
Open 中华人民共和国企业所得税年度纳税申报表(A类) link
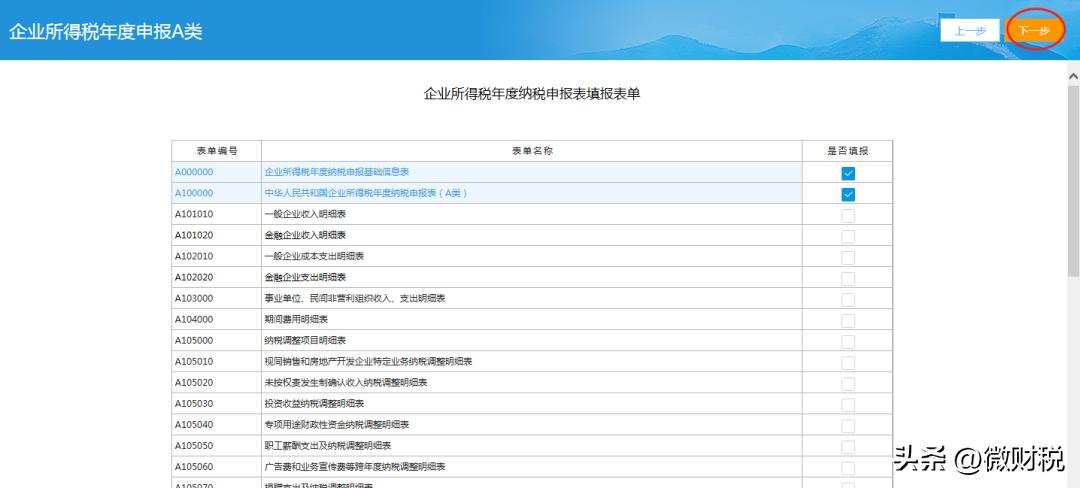coord(366,193)
